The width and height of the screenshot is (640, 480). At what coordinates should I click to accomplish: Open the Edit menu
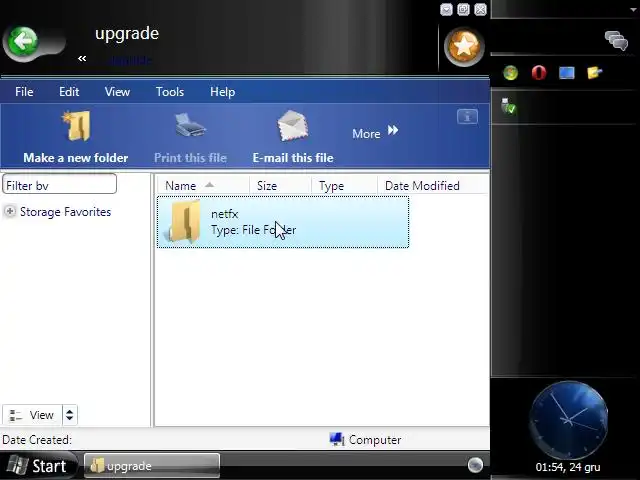(x=69, y=91)
